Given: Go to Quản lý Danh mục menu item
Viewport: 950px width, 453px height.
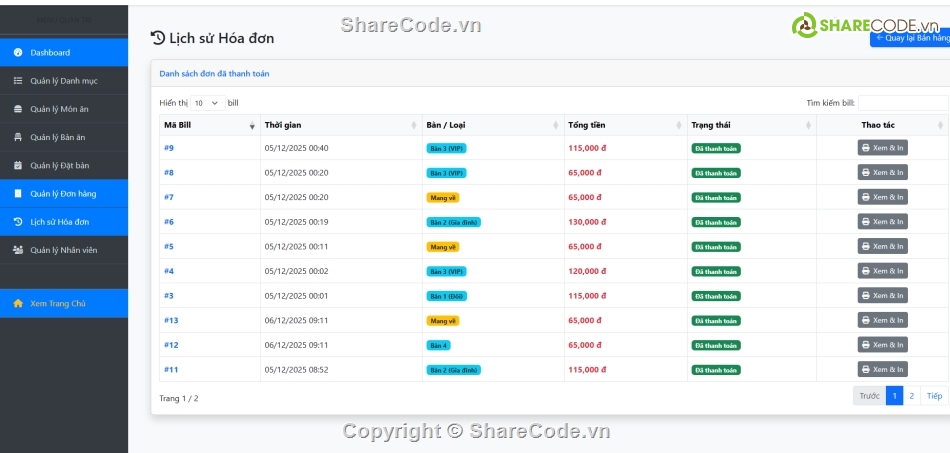Looking at the screenshot, I should click(64, 81).
